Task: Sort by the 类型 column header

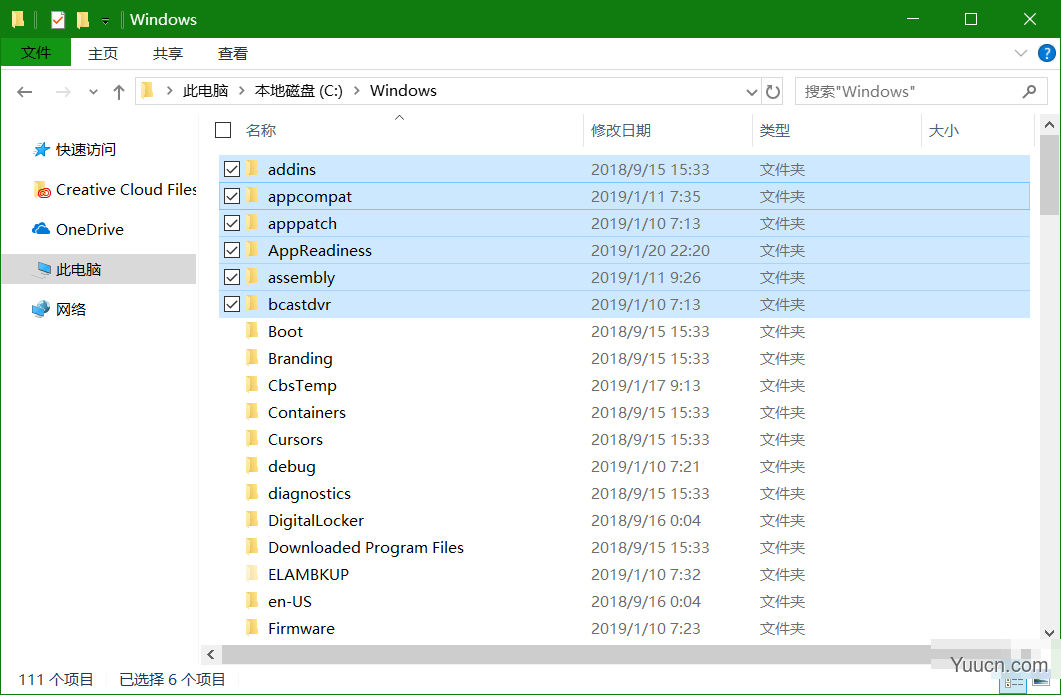Action: (775, 131)
